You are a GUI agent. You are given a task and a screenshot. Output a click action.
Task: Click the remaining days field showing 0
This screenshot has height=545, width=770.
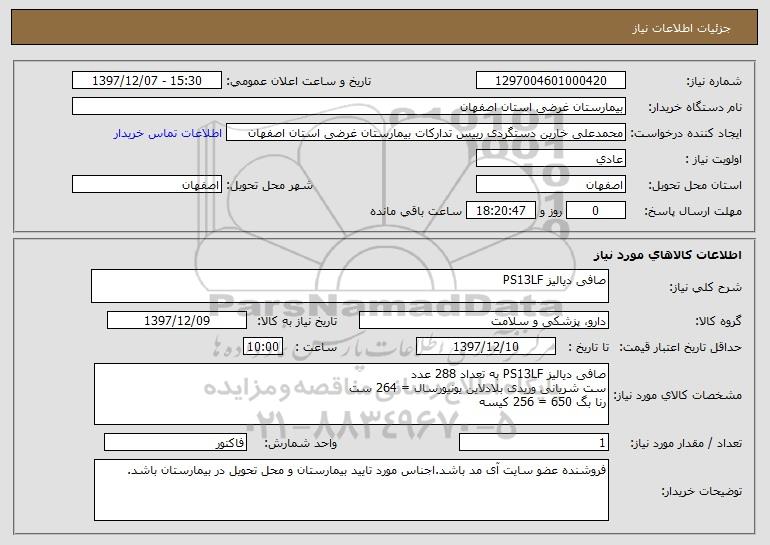(596, 211)
